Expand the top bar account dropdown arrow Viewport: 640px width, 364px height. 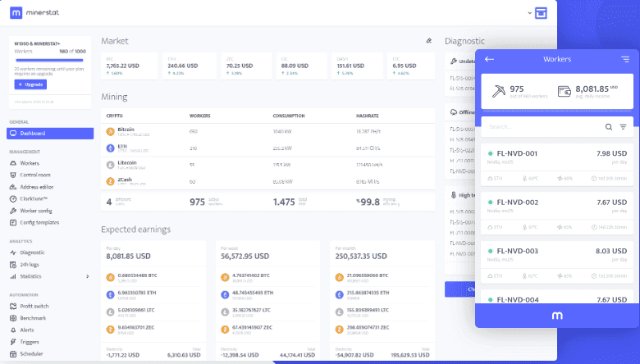(529, 13)
